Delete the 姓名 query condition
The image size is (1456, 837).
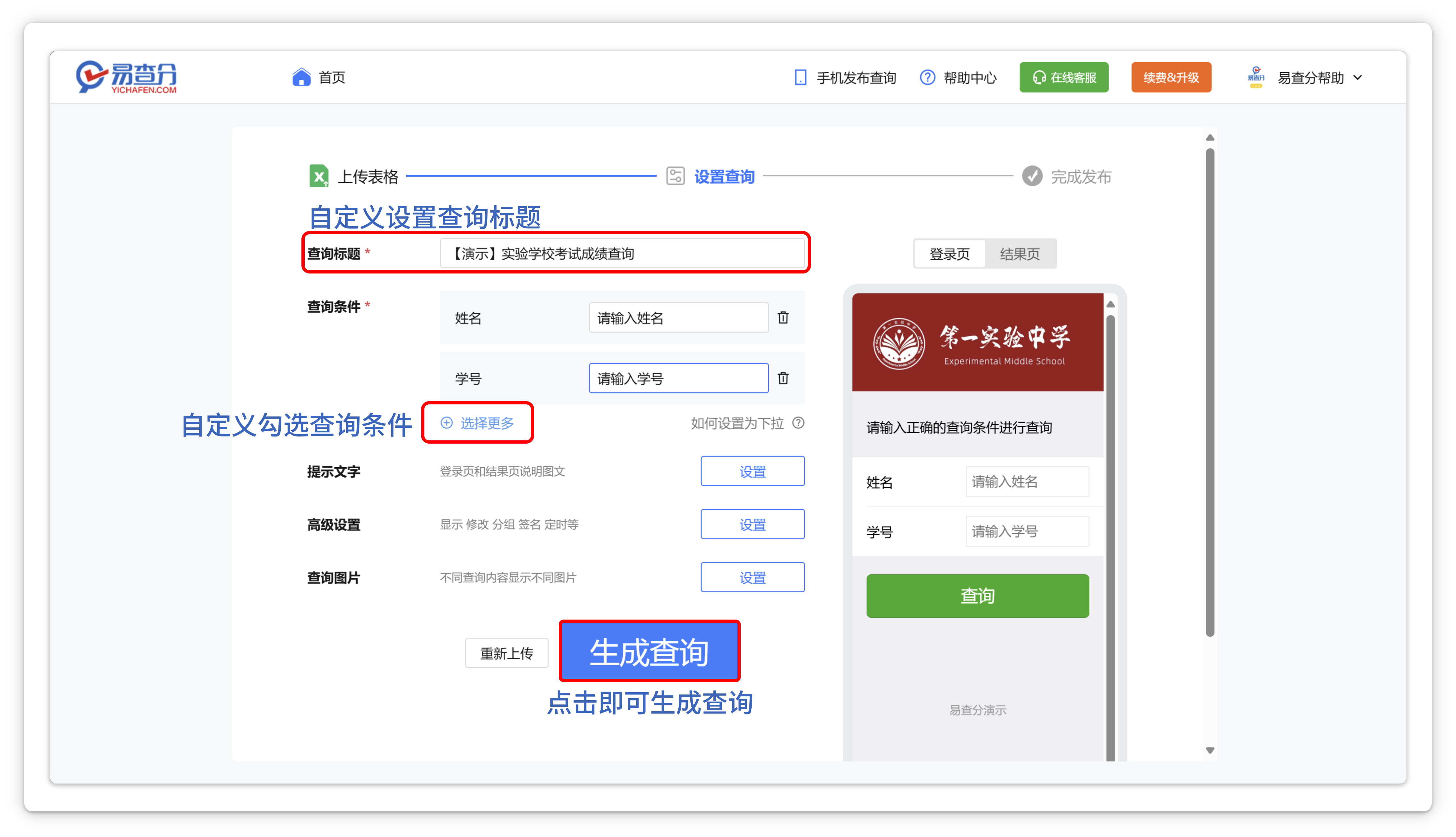[x=783, y=317]
